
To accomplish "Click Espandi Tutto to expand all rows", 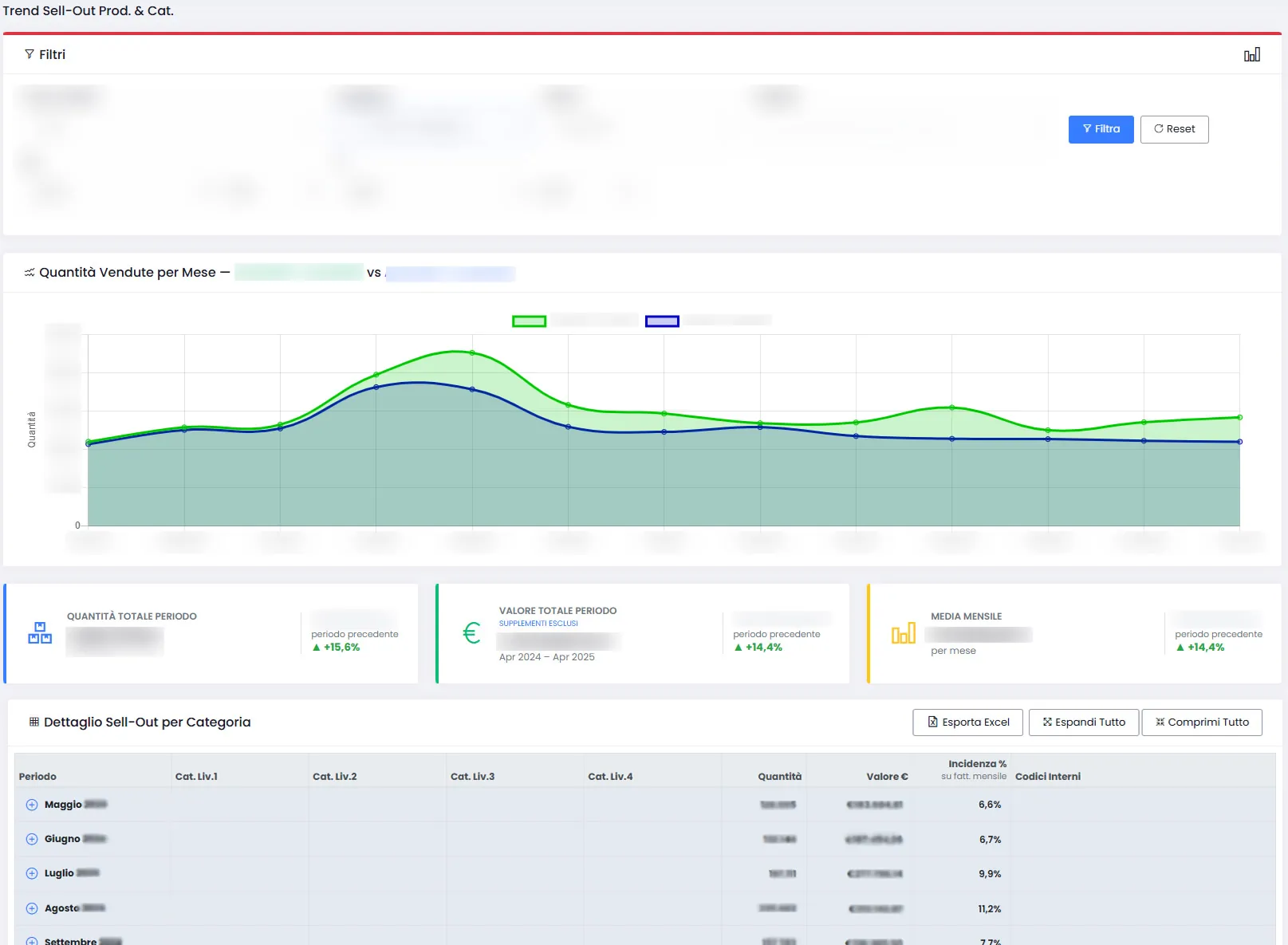I will coord(1083,723).
